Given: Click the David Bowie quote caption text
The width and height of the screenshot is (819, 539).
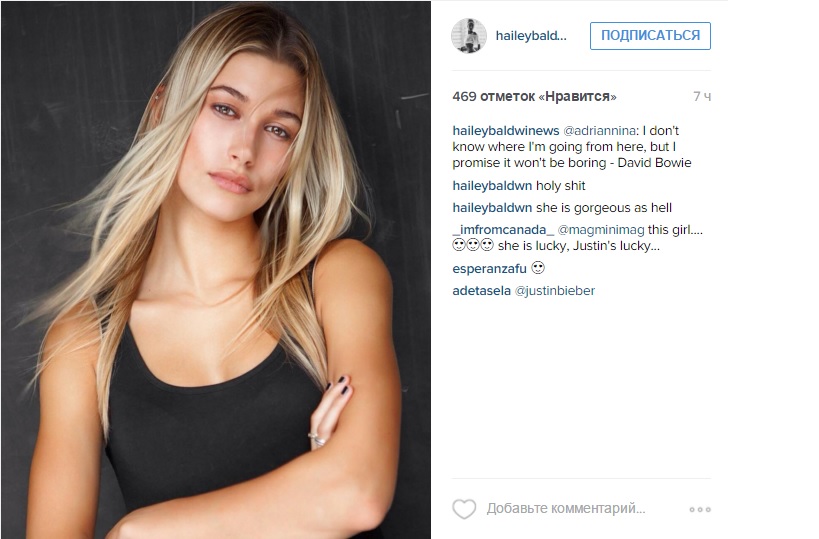Looking at the screenshot, I should click(571, 147).
